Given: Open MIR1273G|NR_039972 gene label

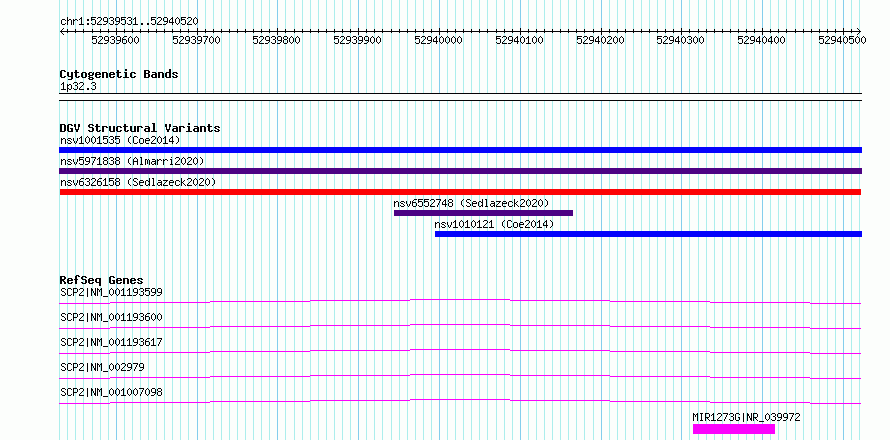Looking at the screenshot, I should (746, 417).
